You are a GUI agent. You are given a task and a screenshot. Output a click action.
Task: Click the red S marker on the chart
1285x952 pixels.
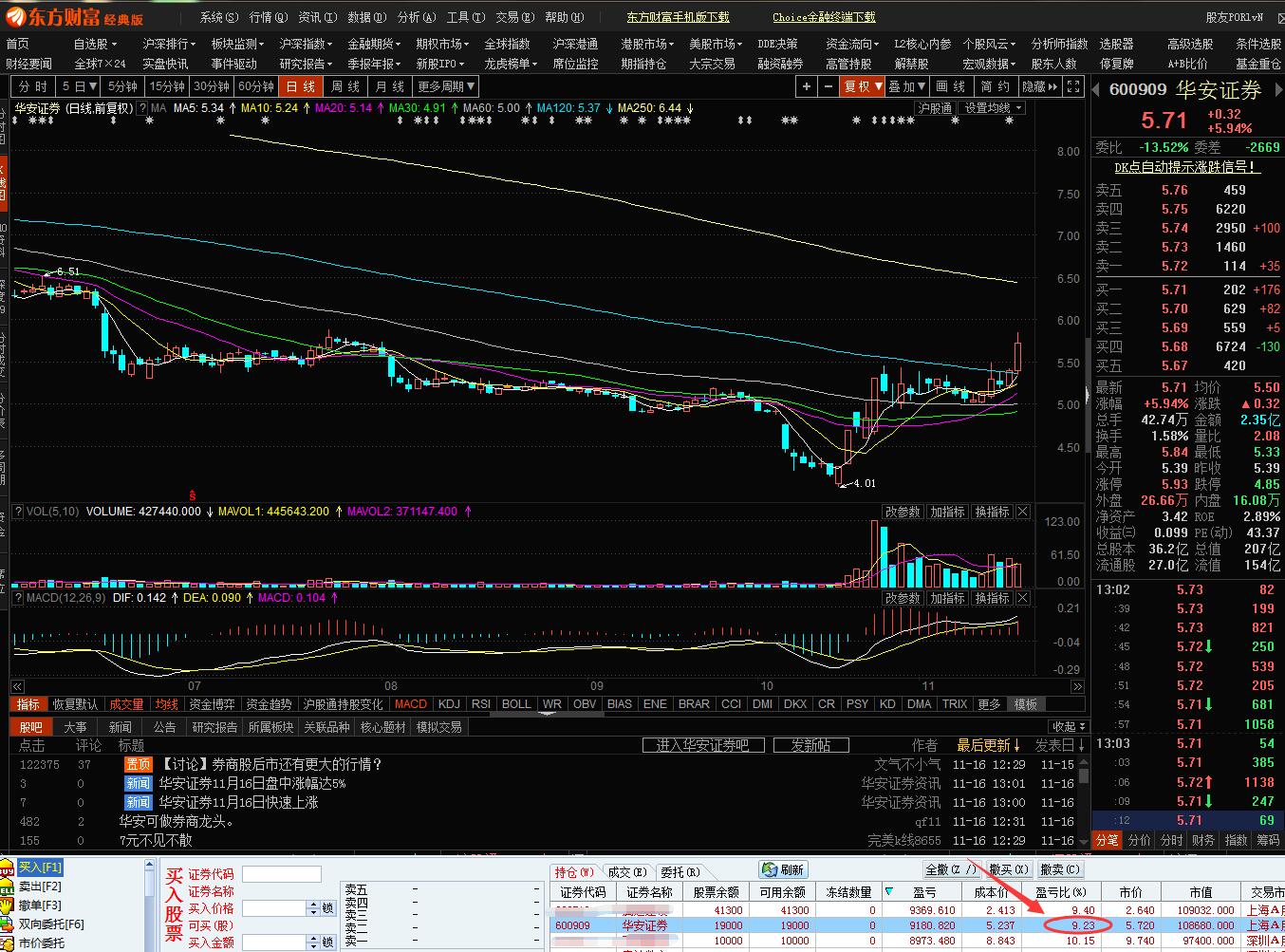pyautogui.click(x=193, y=495)
